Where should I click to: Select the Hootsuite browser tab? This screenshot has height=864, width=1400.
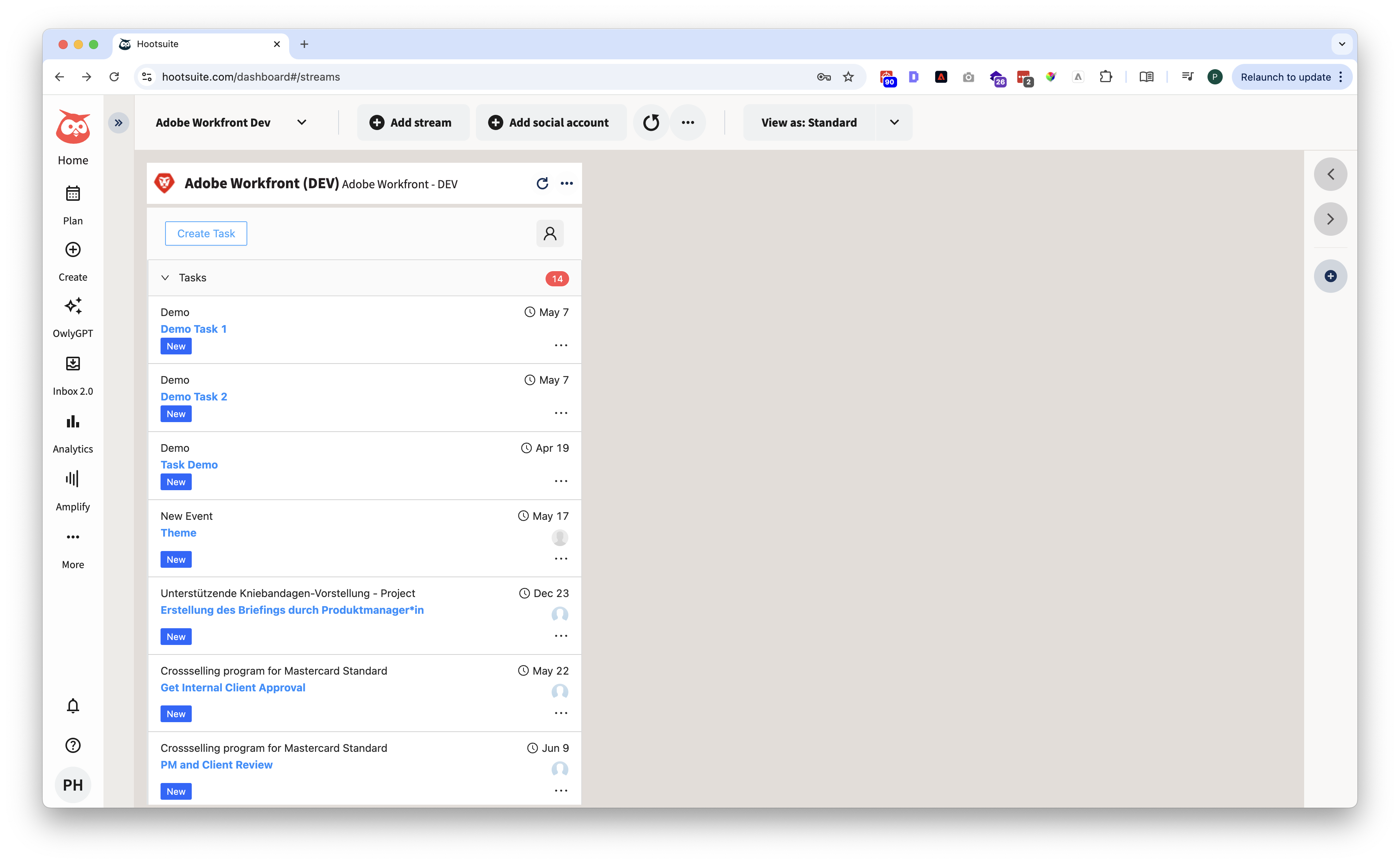pos(201,44)
